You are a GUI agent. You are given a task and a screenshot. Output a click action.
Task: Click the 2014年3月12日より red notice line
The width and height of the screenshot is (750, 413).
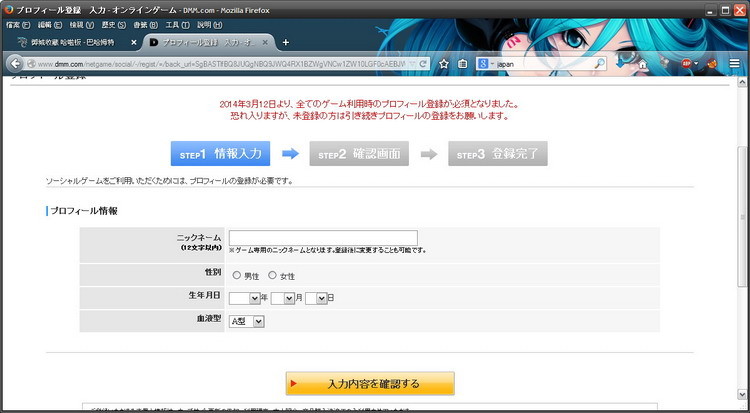click(x=369, y=104)
